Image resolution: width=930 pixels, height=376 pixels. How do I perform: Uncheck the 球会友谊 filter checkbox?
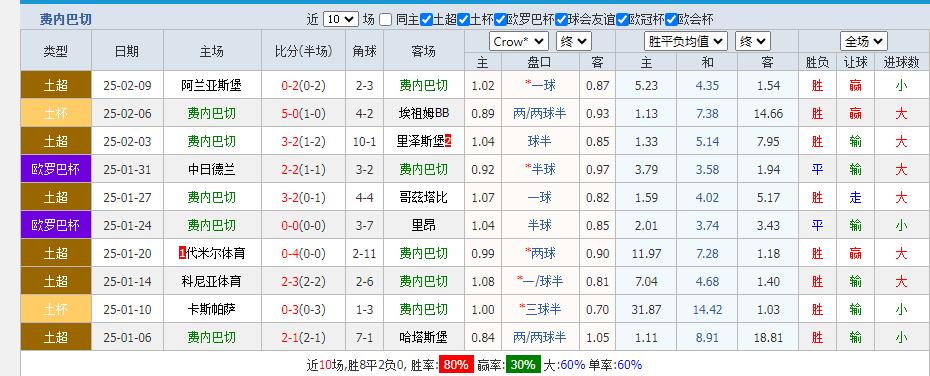click(x=561, y=20)
